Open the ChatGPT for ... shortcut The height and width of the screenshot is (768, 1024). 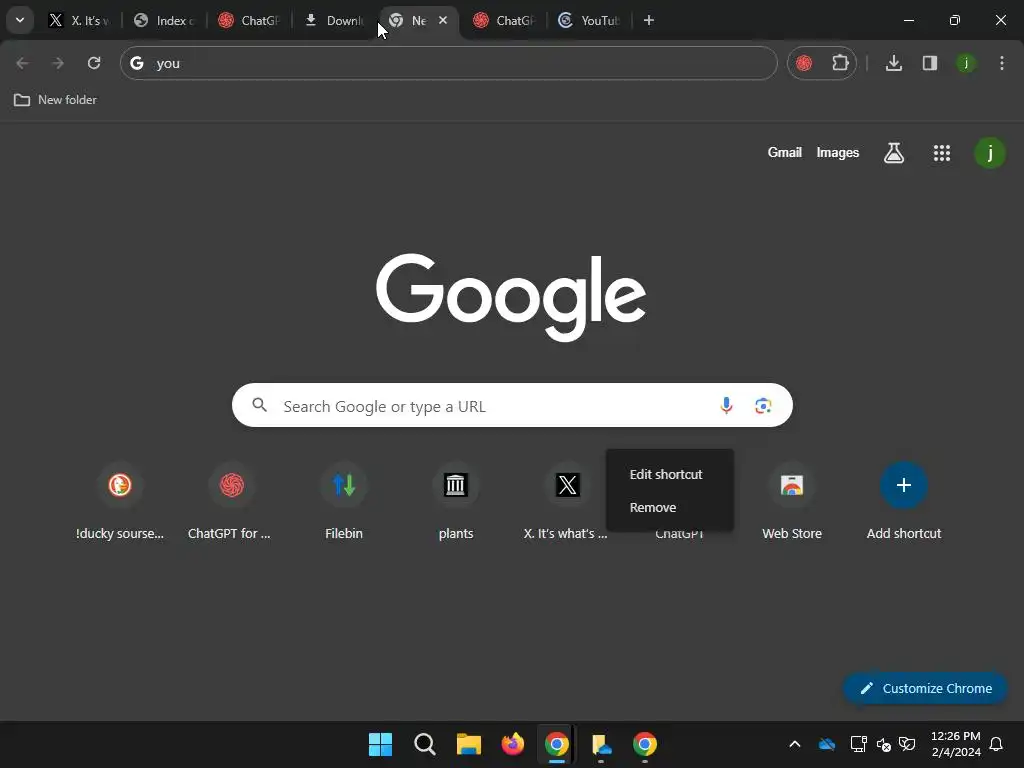tap(231, 502)
